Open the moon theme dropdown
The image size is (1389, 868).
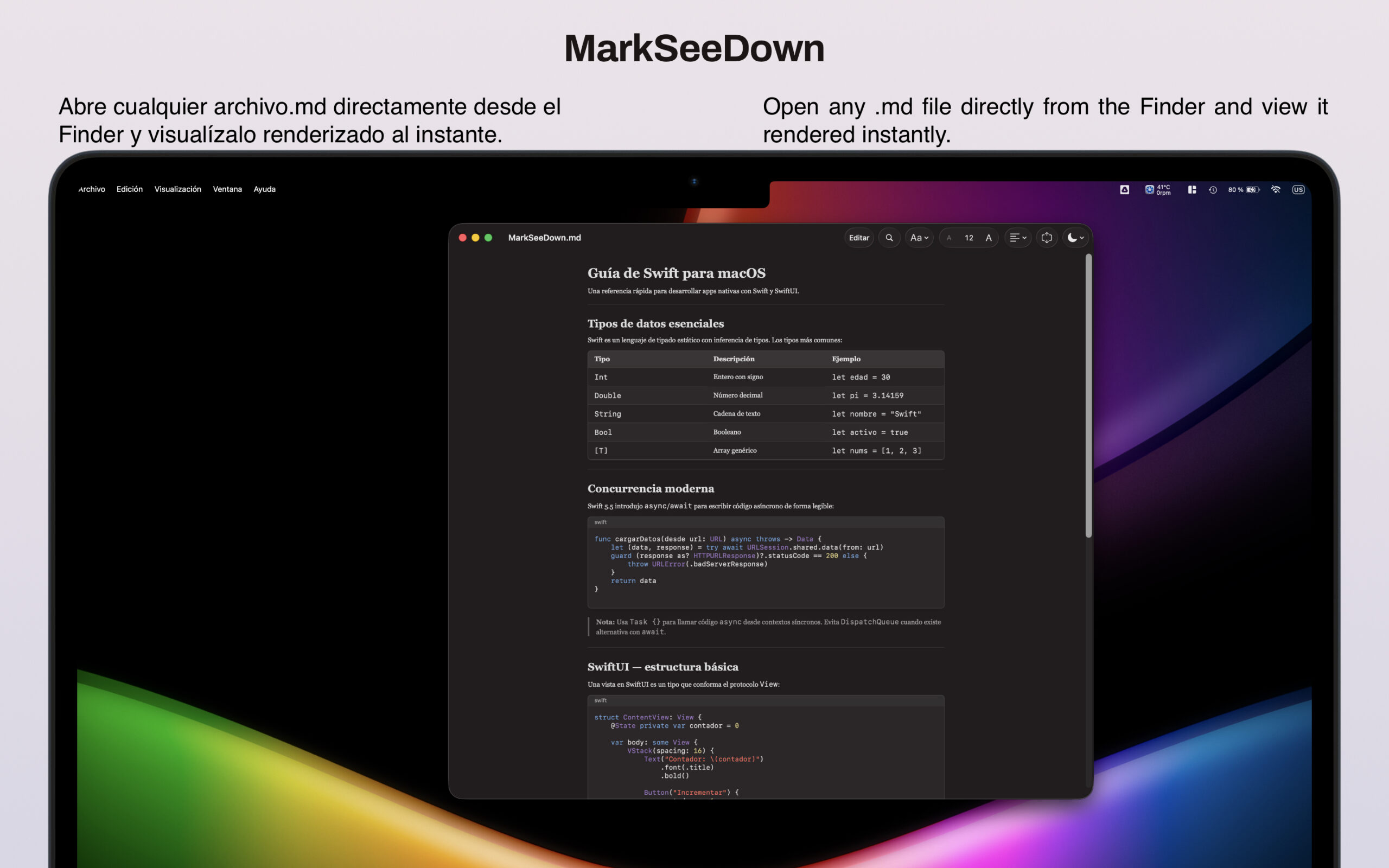(x=1075, y=238)
